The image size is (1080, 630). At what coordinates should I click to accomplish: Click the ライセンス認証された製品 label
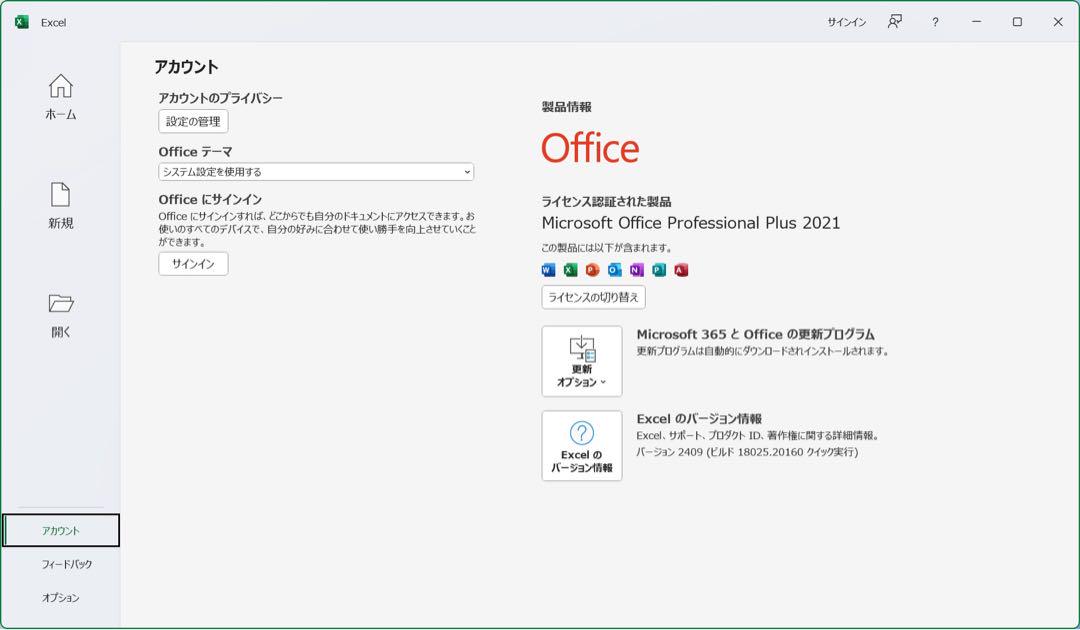coord(606,202)
